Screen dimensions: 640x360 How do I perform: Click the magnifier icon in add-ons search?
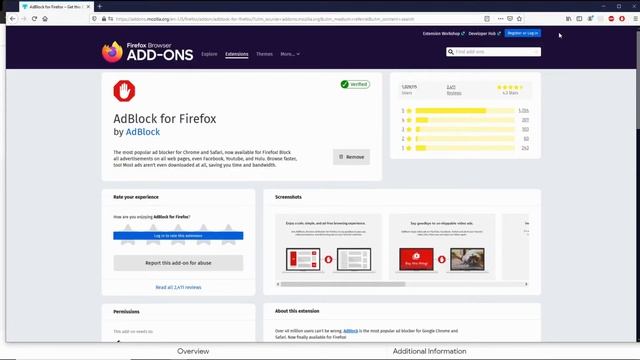(451, 52)
